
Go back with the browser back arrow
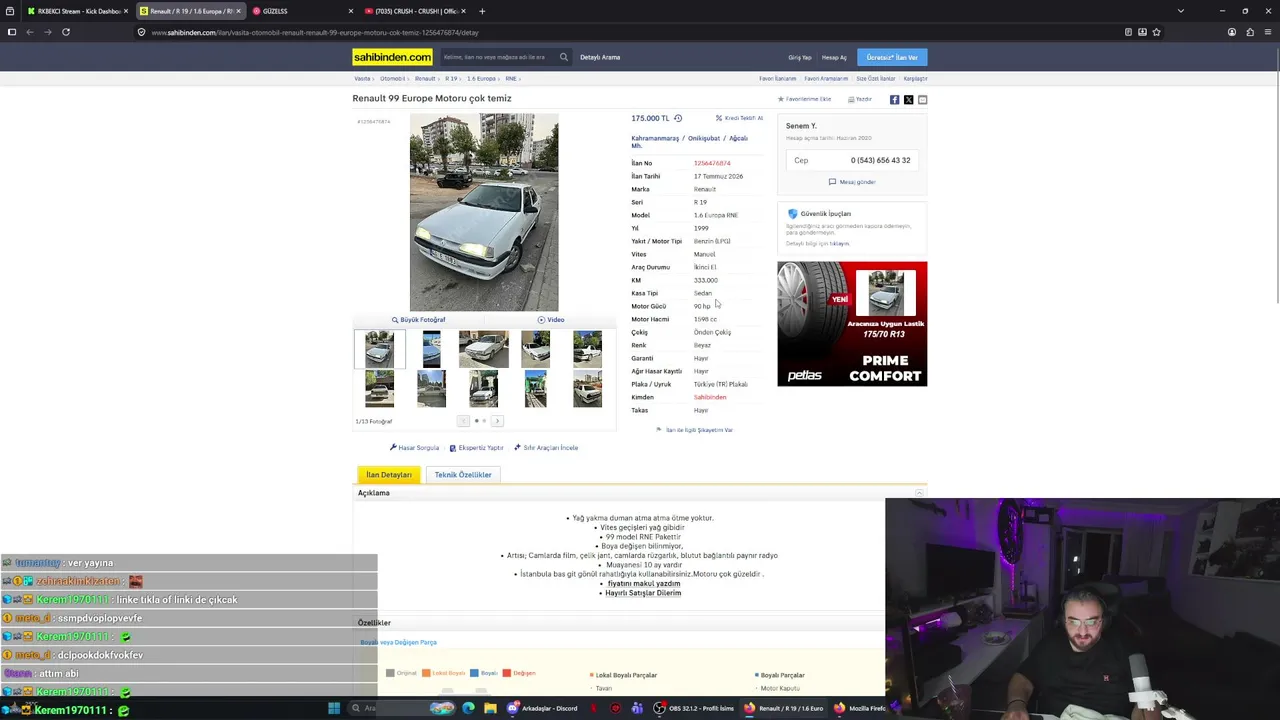coord(30,32)
